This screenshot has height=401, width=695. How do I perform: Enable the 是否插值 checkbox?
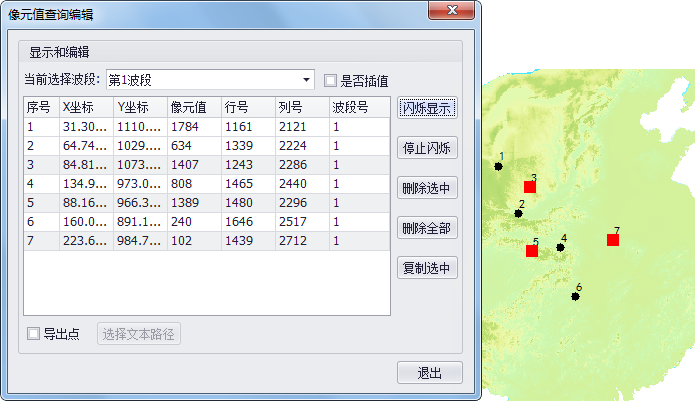[330, 80]
